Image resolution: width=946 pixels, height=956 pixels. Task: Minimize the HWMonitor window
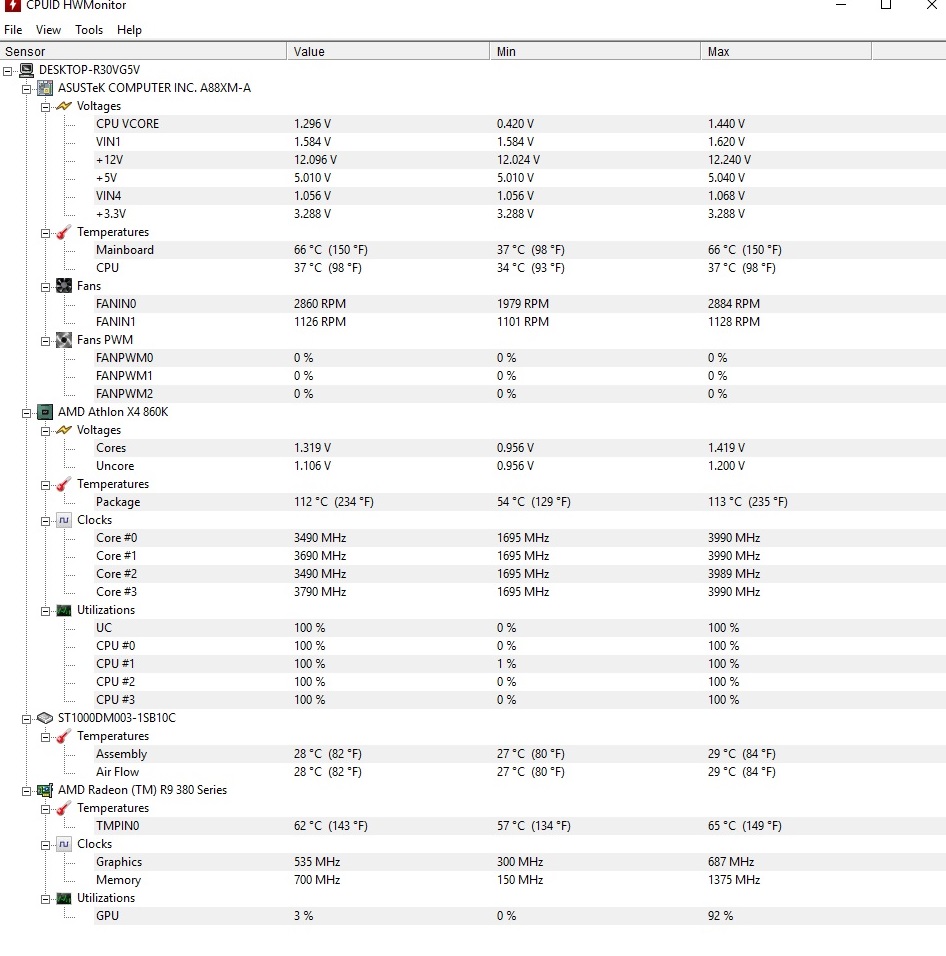point(841,5)
